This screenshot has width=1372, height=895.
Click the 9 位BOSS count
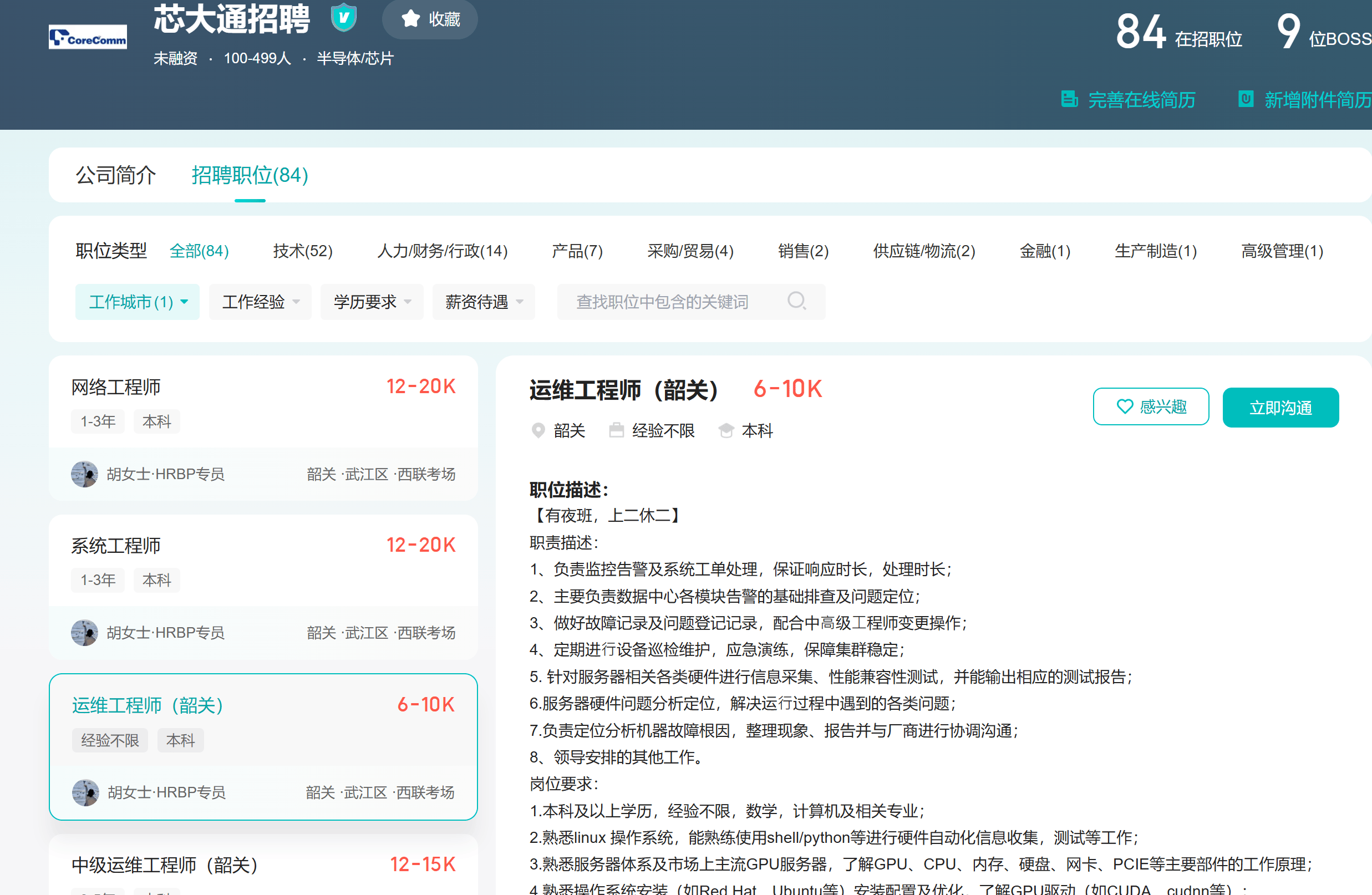[1324, 33]
